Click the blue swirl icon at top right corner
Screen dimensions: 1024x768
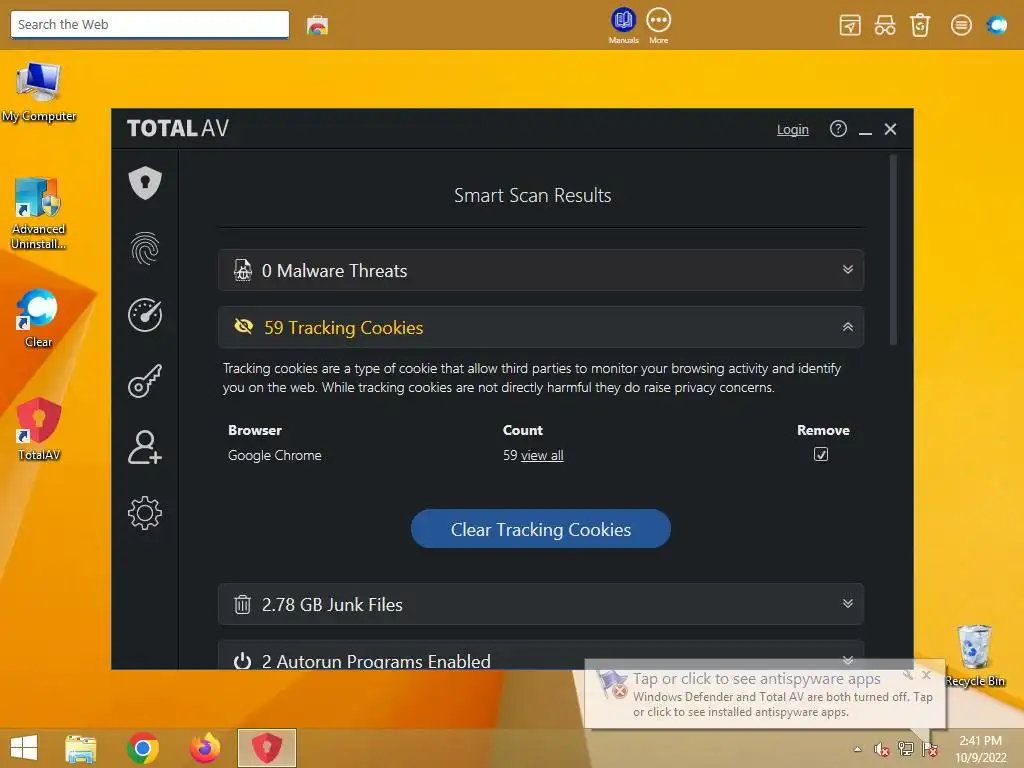click(997, 25)
